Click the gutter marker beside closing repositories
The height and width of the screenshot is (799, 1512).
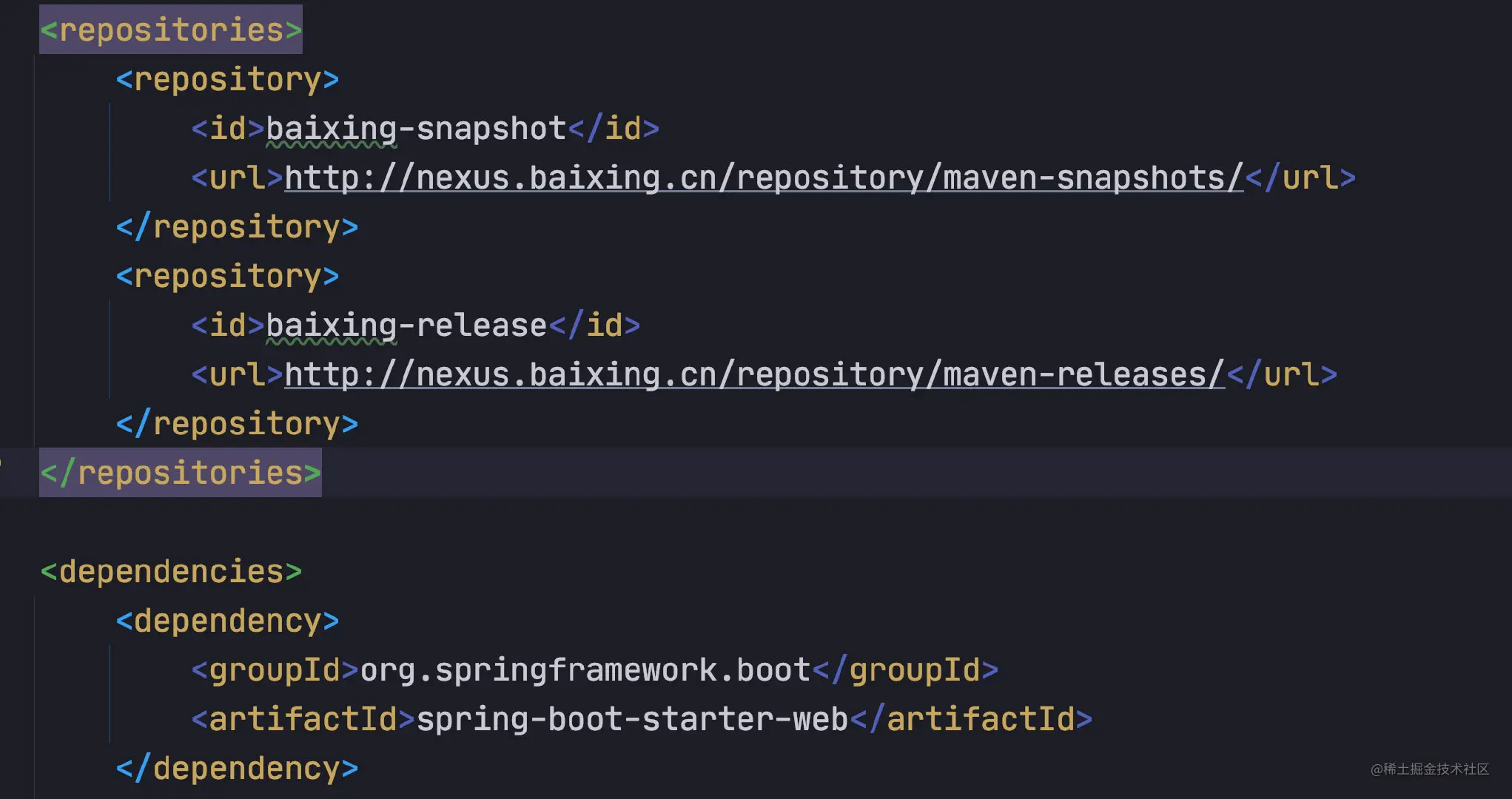coord(1,463)
